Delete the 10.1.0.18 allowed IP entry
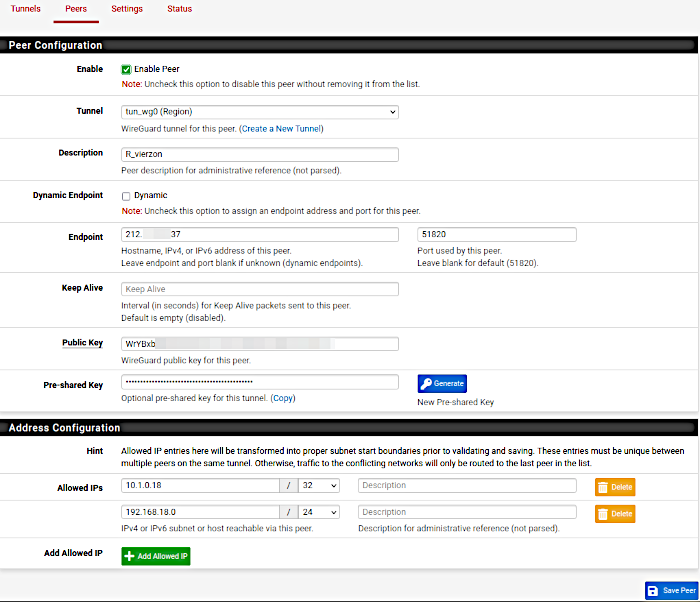The height and width of the screenshot is (602, 700). (615, 487)
